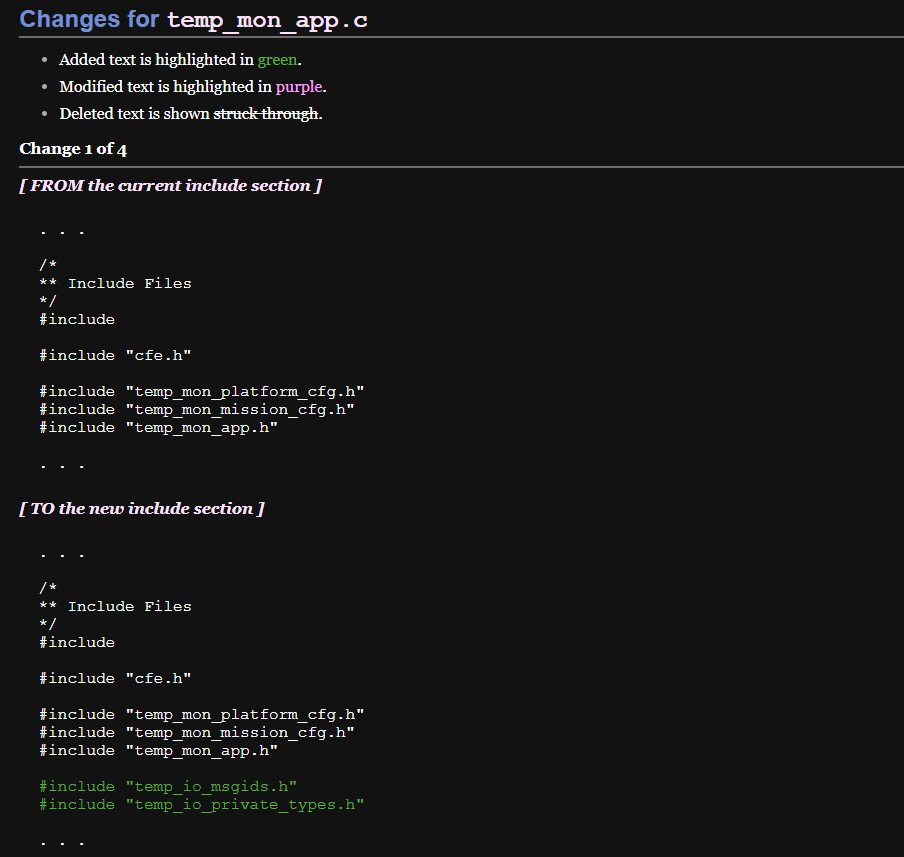Click "Include Files" comment in the FROM section
The image size is (904, 857).
pos(128,284)
